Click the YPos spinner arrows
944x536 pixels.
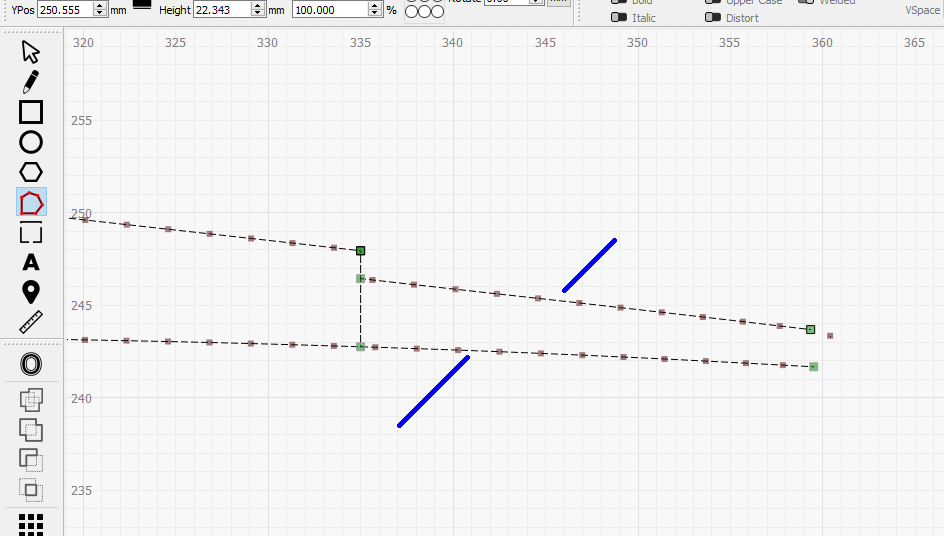pyautogui.click(x=99, y=9)
